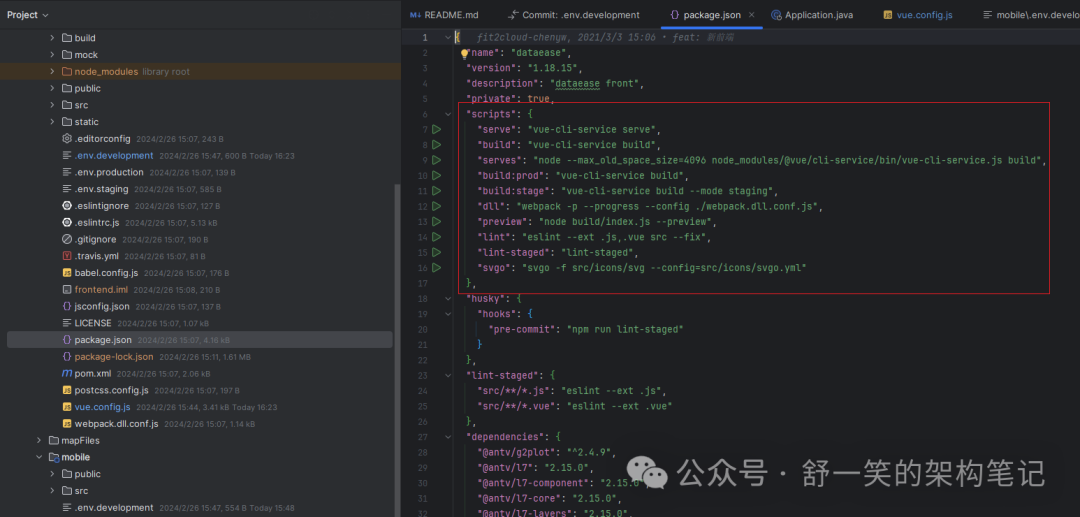Switch to the vue.config.js tab
The width and height of the screenshot is (1080, 517).
click(918, 14)
